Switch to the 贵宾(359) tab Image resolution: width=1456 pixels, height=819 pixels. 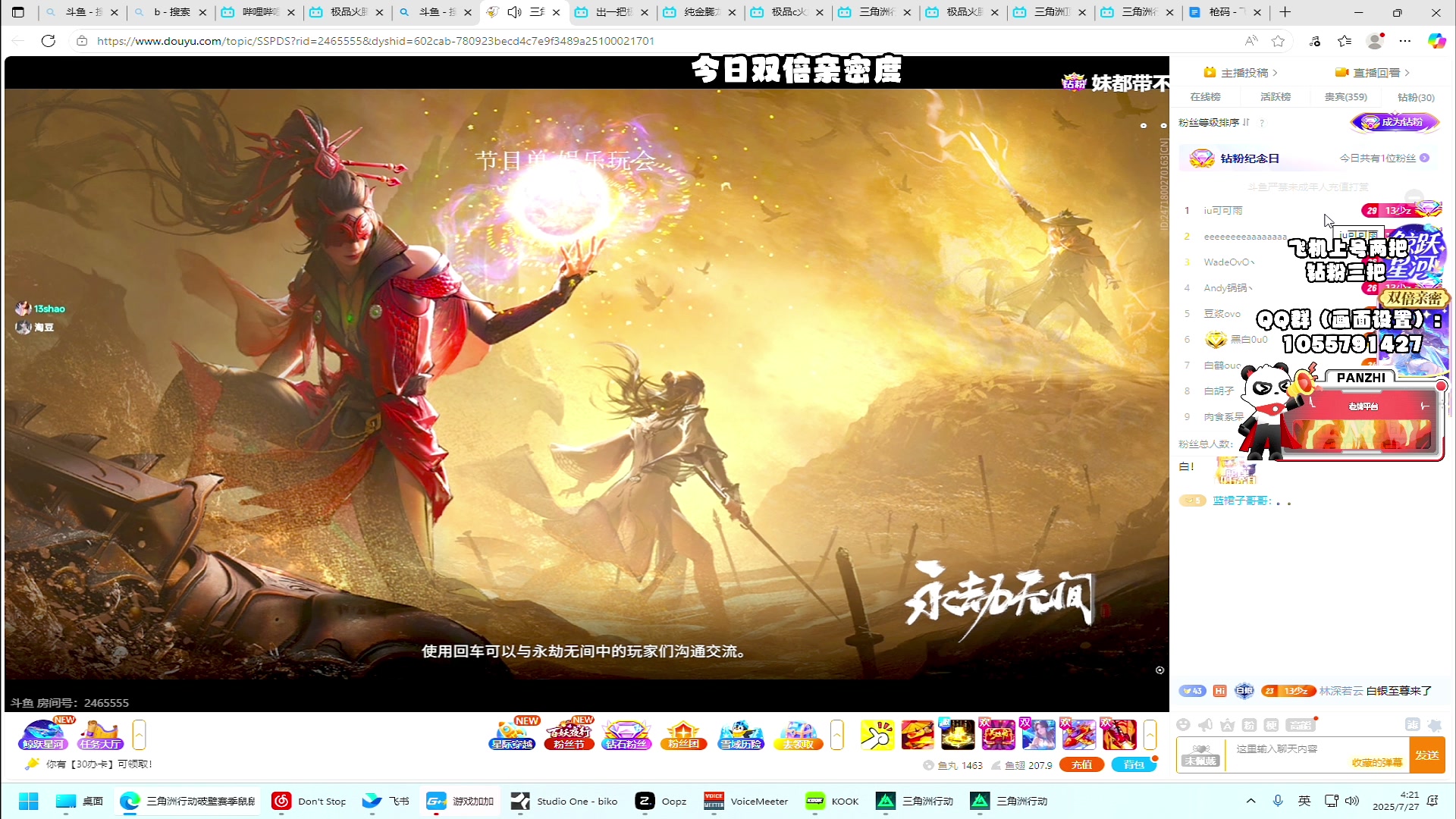pos(1345,97)
